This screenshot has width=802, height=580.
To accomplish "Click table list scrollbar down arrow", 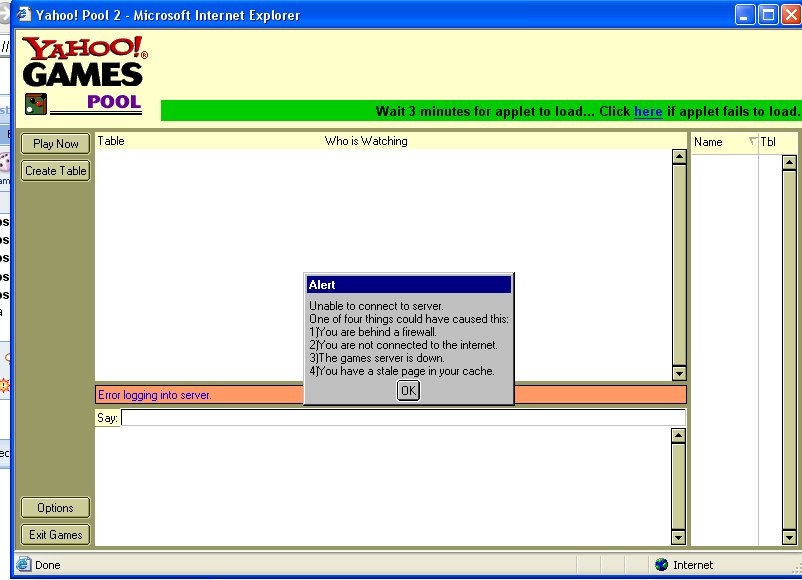I will point(679,373).
